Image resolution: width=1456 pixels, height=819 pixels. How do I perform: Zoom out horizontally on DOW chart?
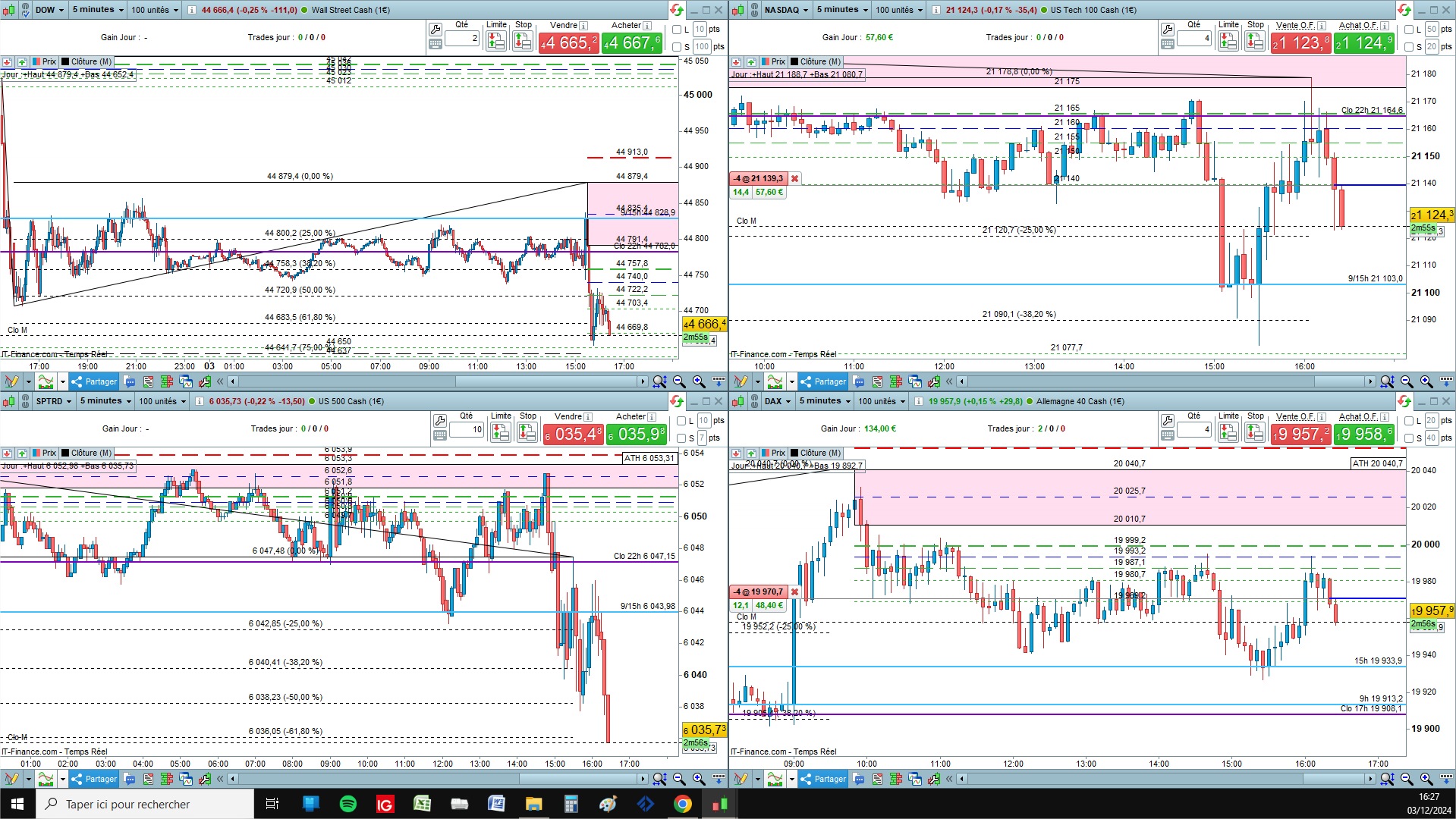pyautogui.click(x=679, y=381)
